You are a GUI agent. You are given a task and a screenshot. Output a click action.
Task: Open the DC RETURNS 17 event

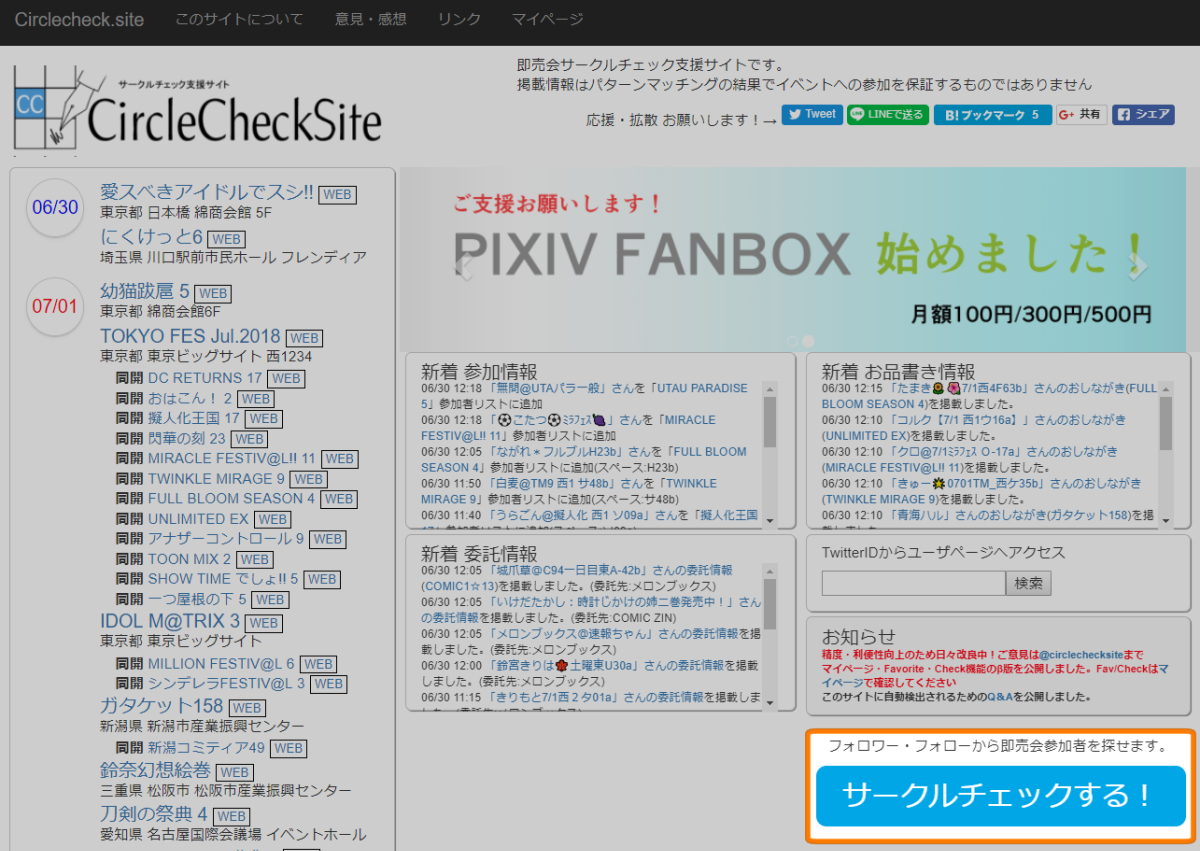(x=205, y=378)
